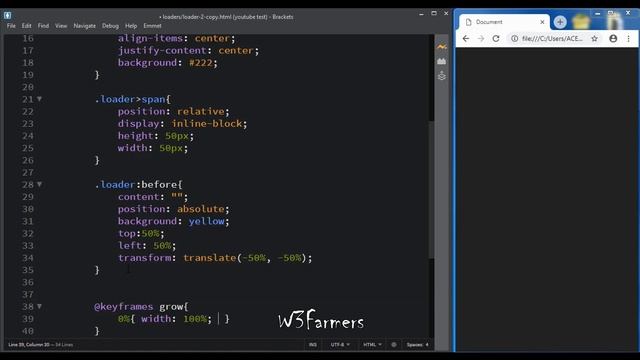Click the #222 color value on line 18
This screenshot has width=640, height=360.
(x=200, y=62)
